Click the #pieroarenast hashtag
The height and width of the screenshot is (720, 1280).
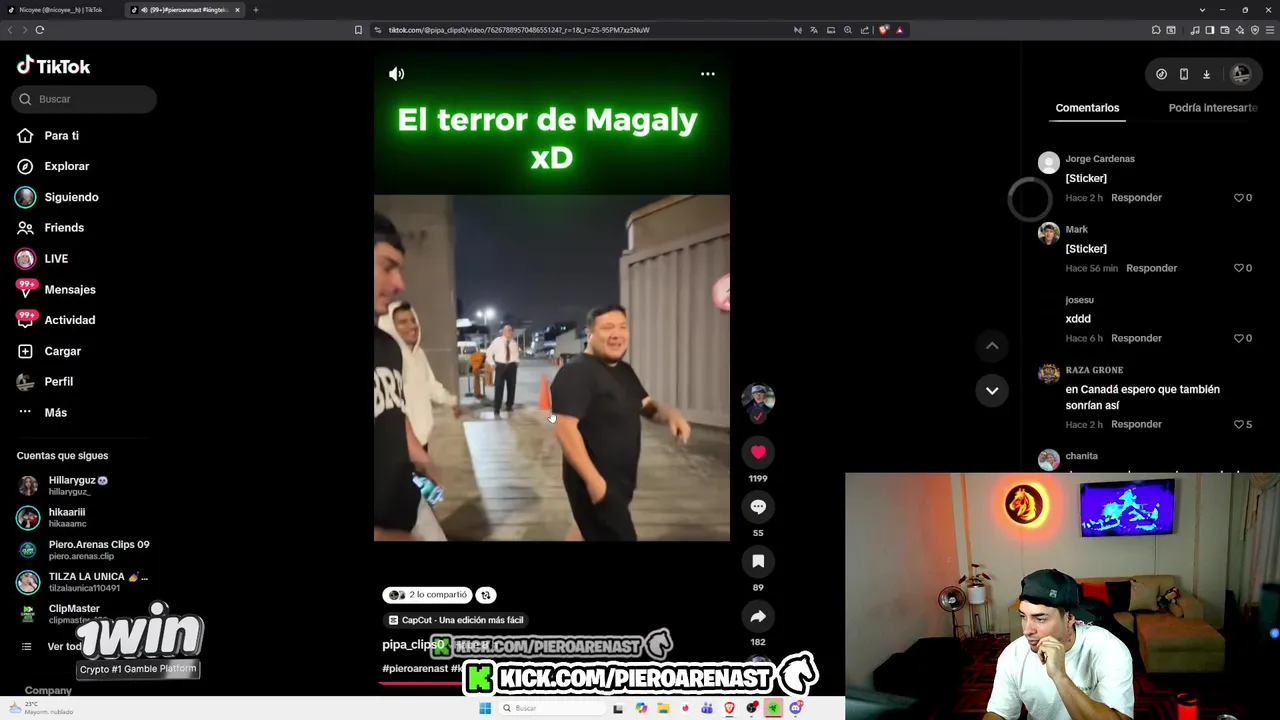pyautogui.click(x=415, y=668)
